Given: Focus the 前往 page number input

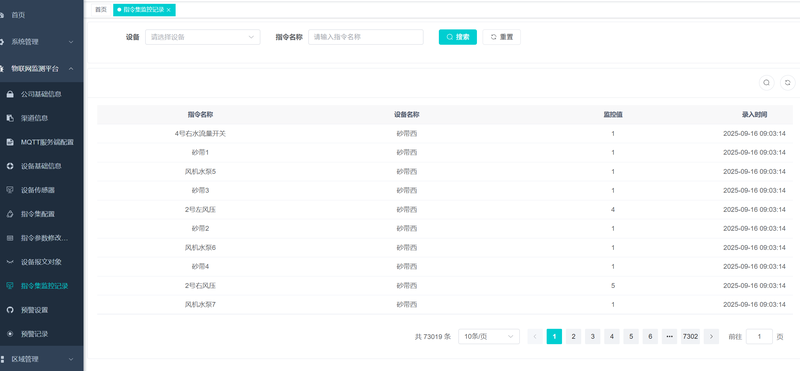Looking at the screenshot, I should coord(759,336).
